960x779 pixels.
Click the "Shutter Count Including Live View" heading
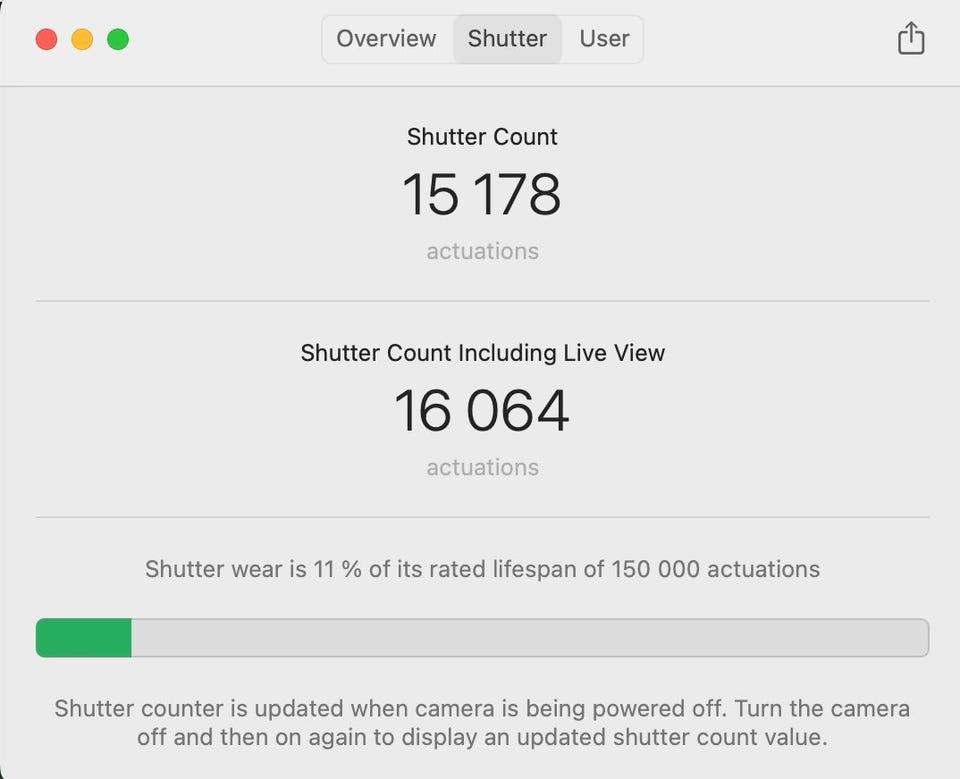[x=482, y=353]
